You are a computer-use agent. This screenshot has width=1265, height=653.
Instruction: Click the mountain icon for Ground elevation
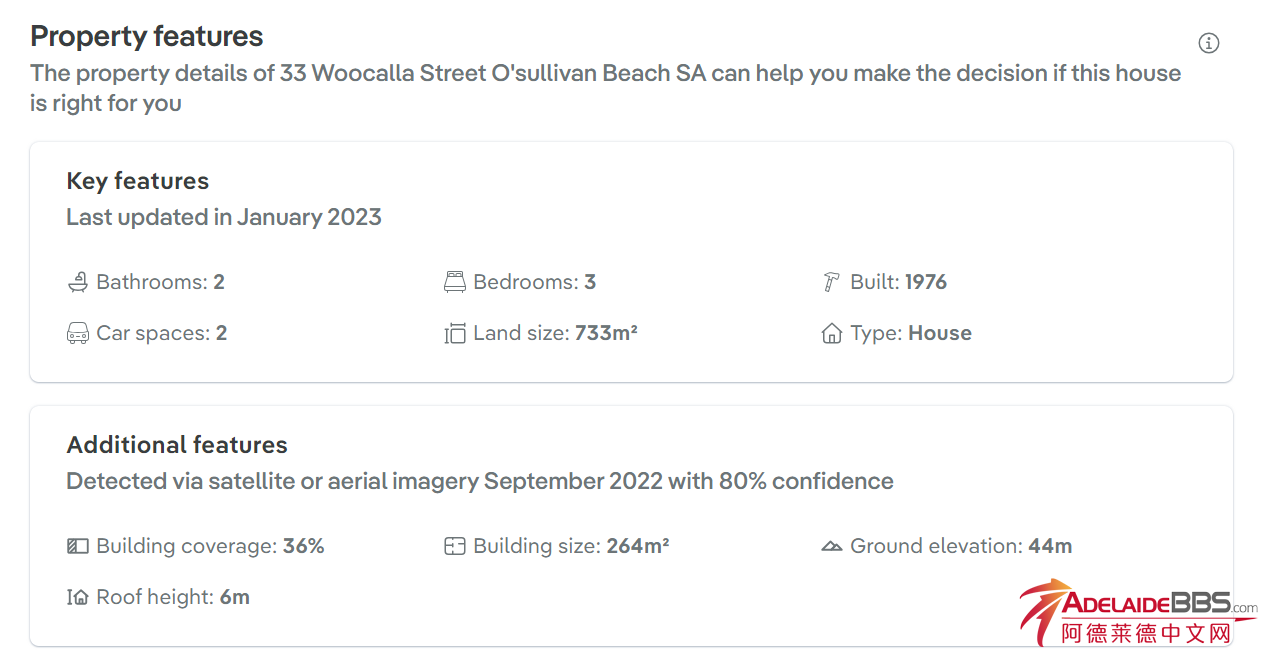831,547
